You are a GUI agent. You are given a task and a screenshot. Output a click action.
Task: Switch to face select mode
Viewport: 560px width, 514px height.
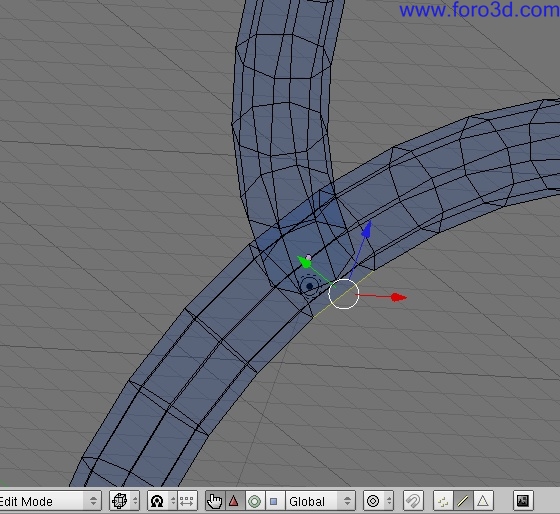[483, 501]
